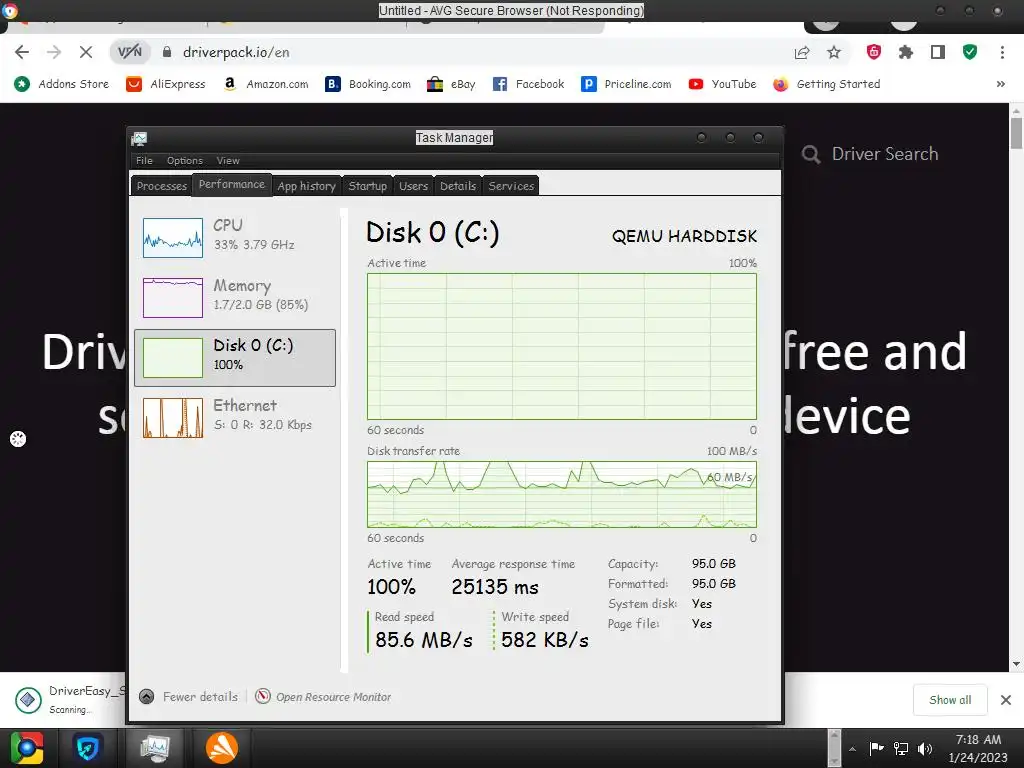The height and width of the screenshot is (768, 1024).
Task: Select the Disk 0 (C:) sidebar item
Action: [235, 358]
